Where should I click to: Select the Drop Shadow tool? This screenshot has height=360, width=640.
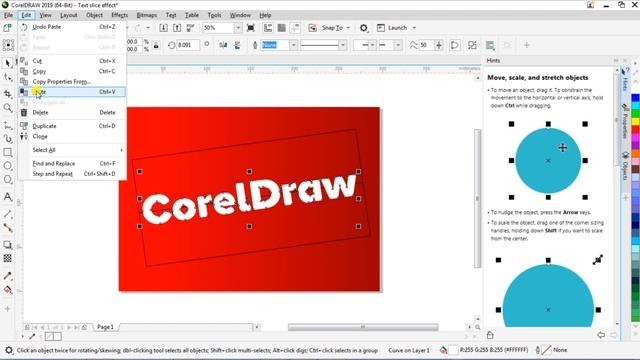pos(8,245)
